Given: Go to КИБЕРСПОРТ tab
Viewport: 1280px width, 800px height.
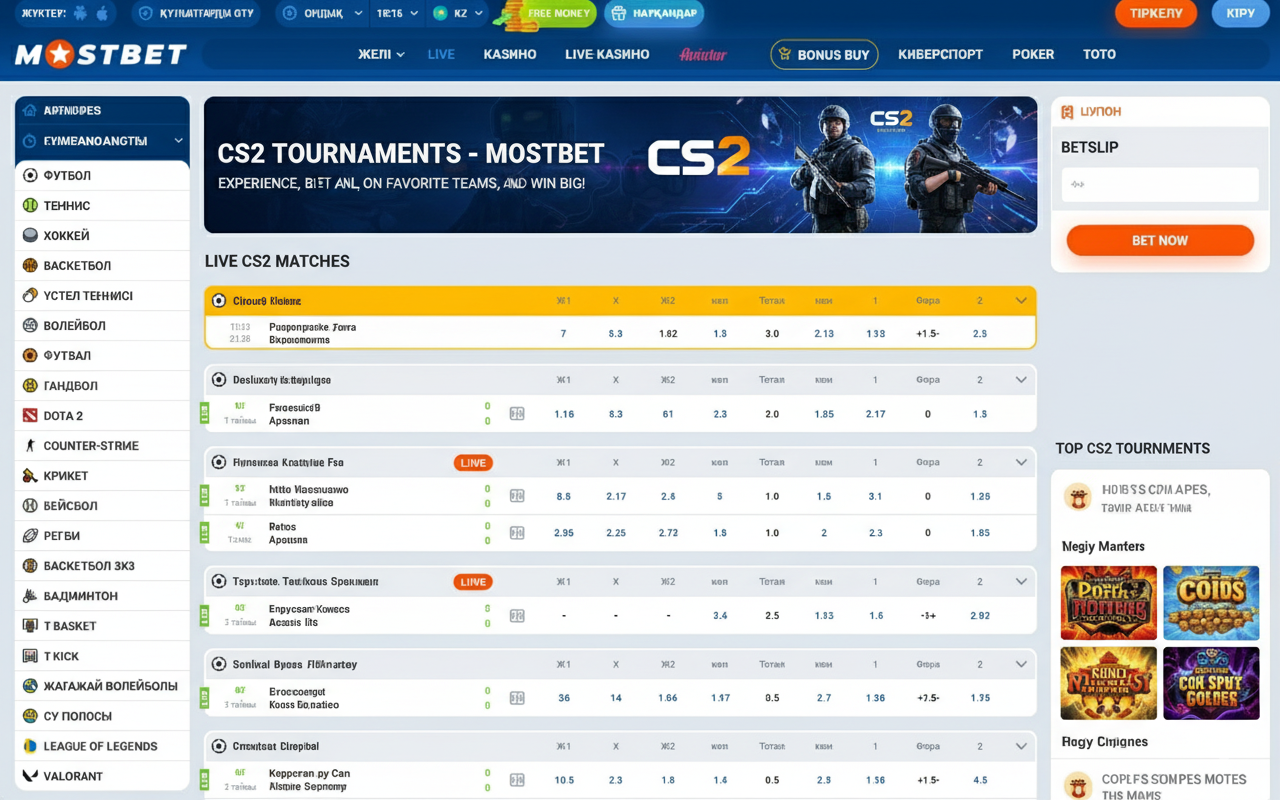Looking at the screenshot, I should [x=940, y=54].
